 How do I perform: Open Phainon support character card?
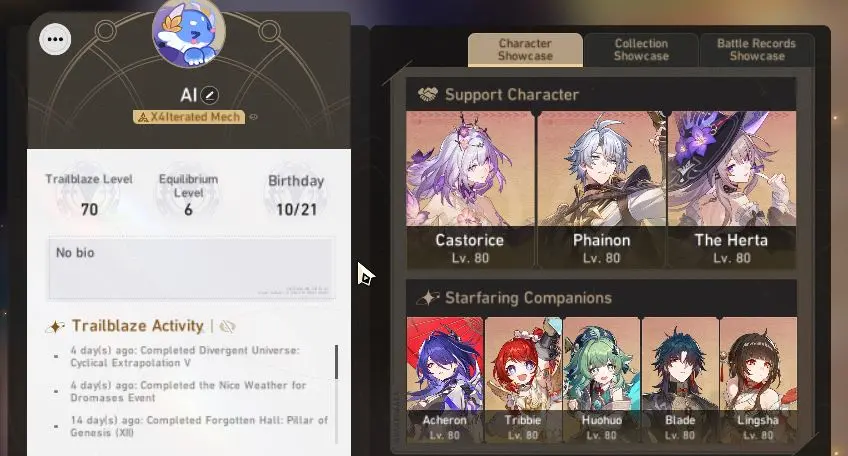[601, 189]
